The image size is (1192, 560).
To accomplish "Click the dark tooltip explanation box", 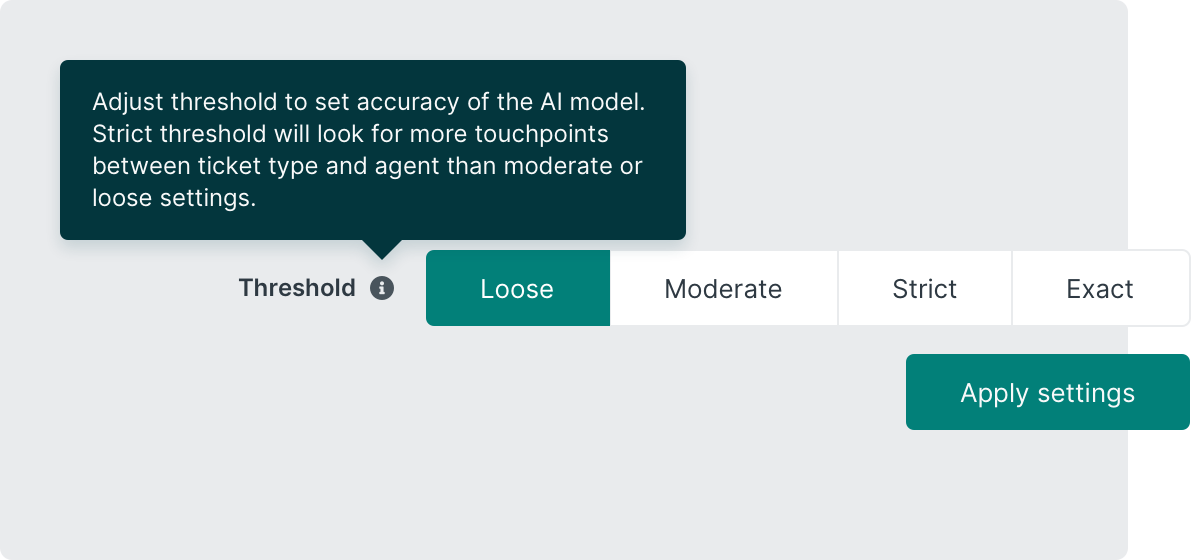I will click(372, 150).
